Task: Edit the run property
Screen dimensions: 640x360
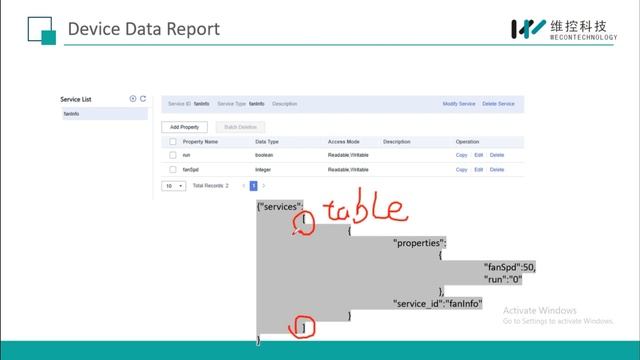Action: [x=478, y=155]
